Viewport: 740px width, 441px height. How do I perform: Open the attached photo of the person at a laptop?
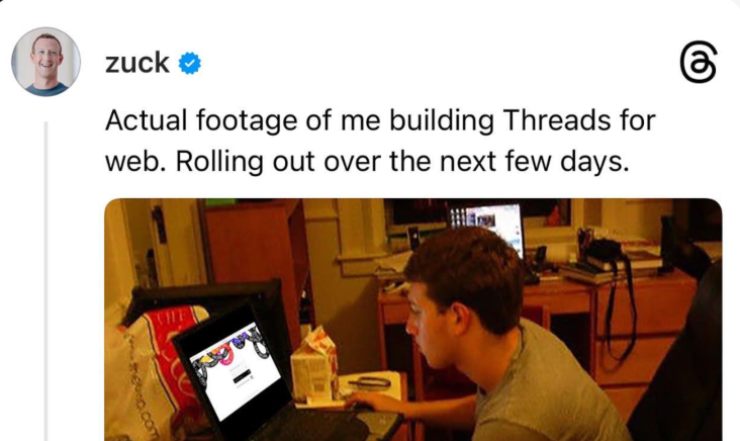pyautogui.click(x=413, y=320)
